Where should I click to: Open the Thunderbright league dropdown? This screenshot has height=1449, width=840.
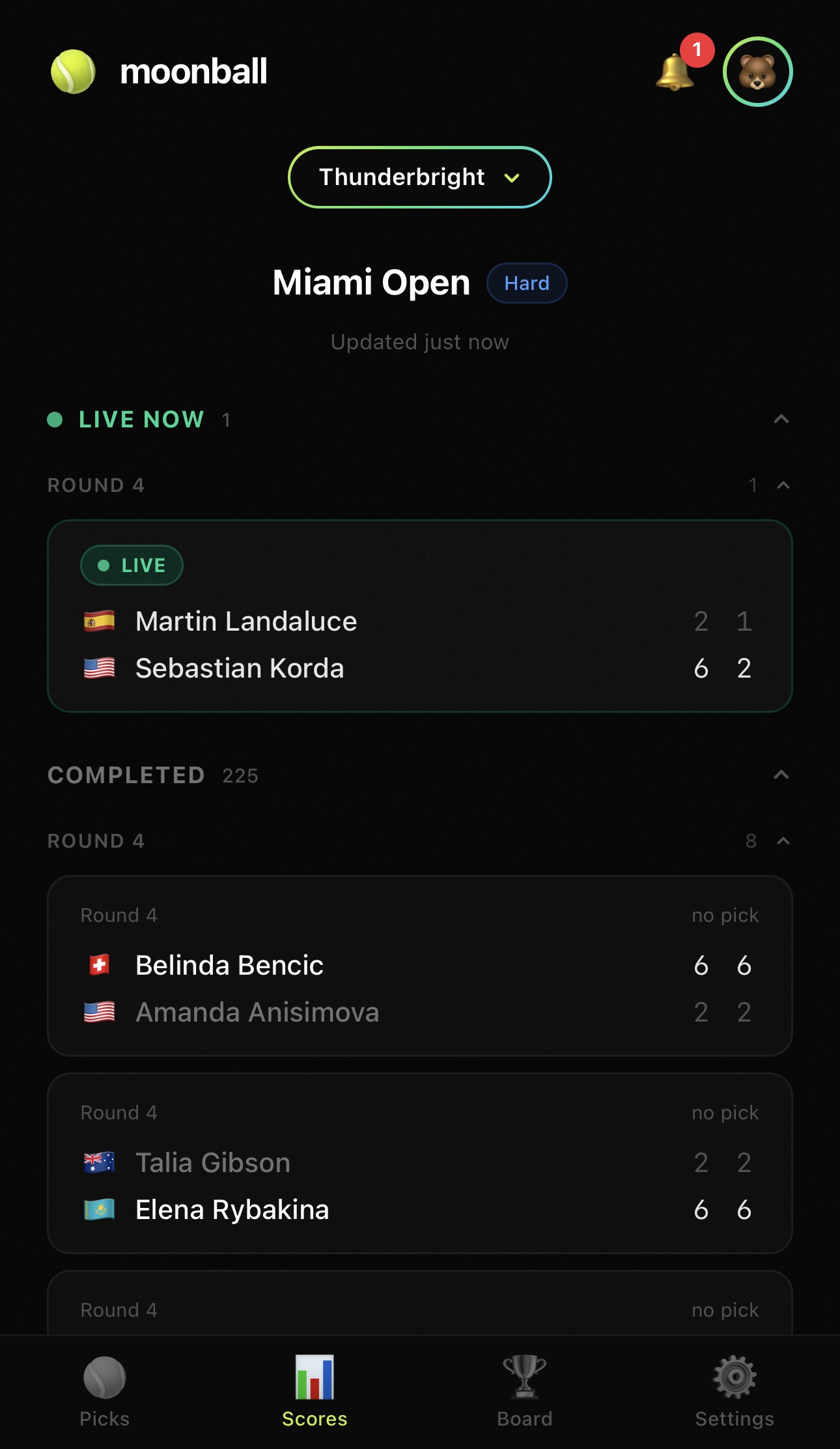tap(419, 177)
